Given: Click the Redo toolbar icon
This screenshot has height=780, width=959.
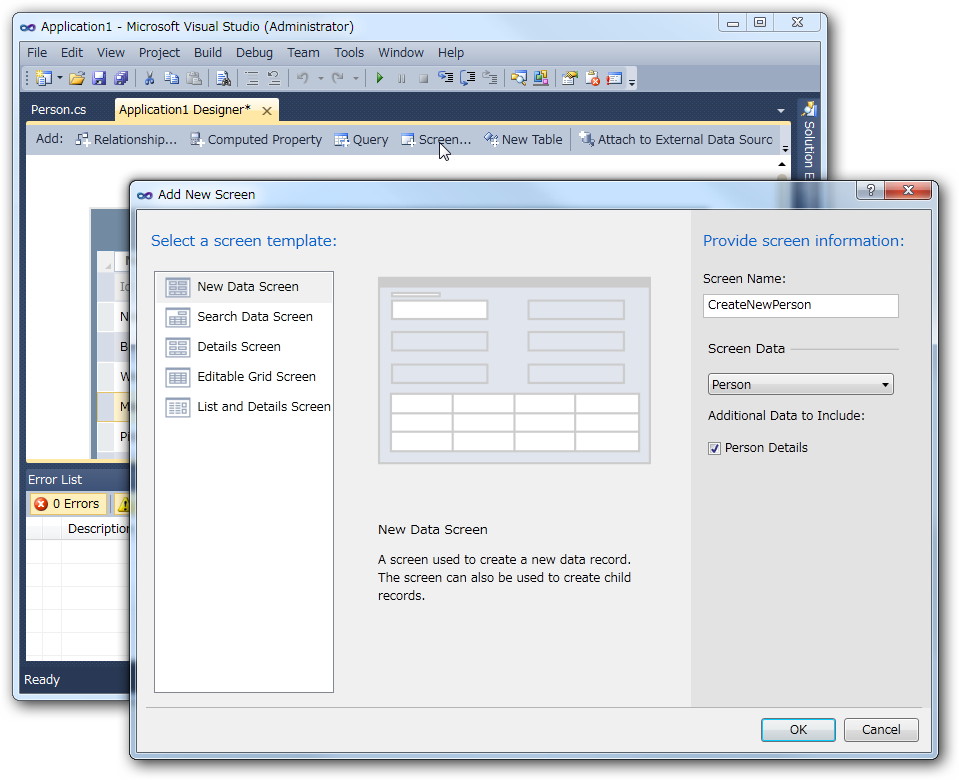Looking at the screenshot, I should tap(338, 78).
